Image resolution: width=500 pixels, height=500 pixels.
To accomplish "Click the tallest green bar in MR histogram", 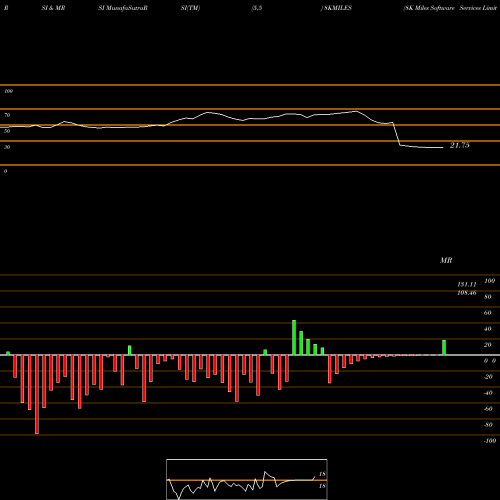I will [294, 338].
